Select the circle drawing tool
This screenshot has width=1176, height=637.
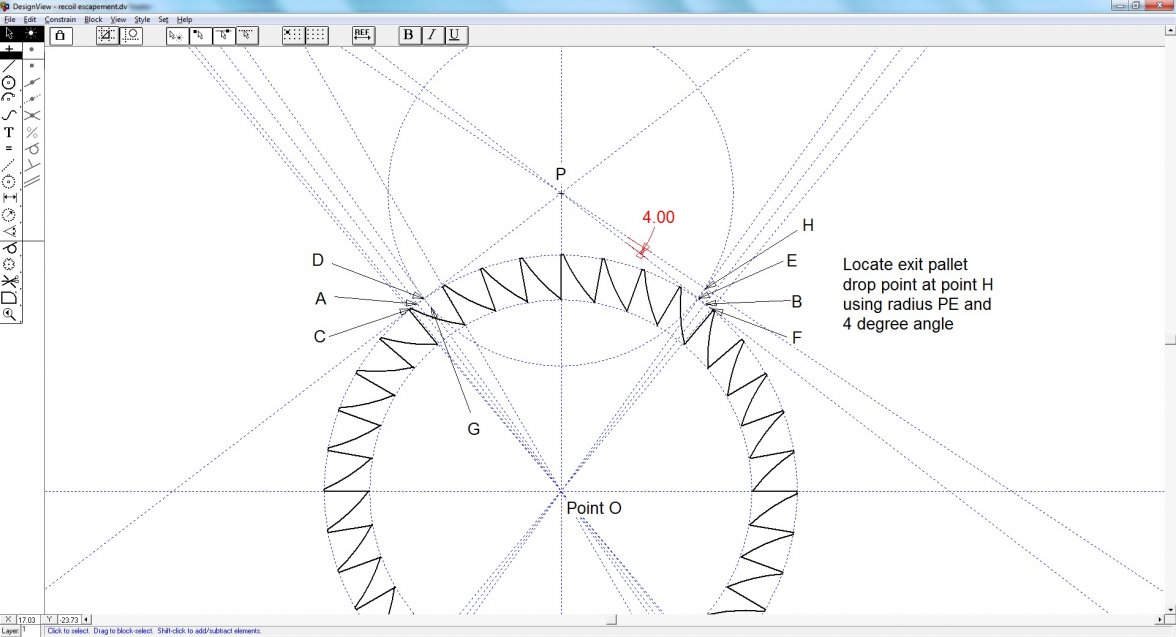[x=9, y=82]
